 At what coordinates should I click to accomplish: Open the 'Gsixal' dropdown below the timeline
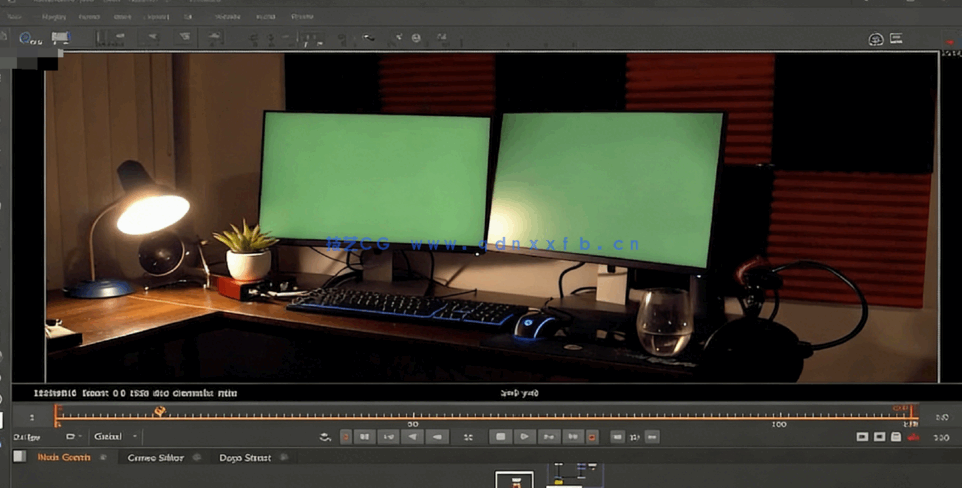pyautogui.click(x=115, y=437)
